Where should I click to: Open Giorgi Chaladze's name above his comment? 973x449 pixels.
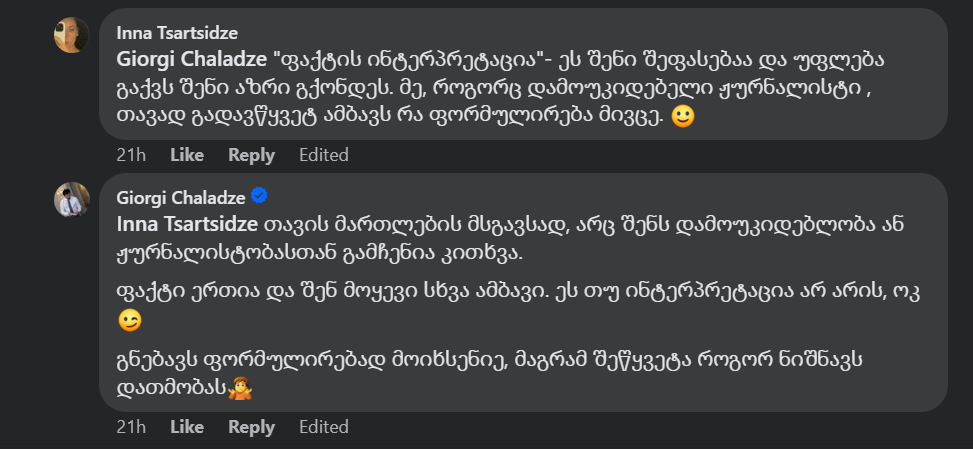[180, 195]
